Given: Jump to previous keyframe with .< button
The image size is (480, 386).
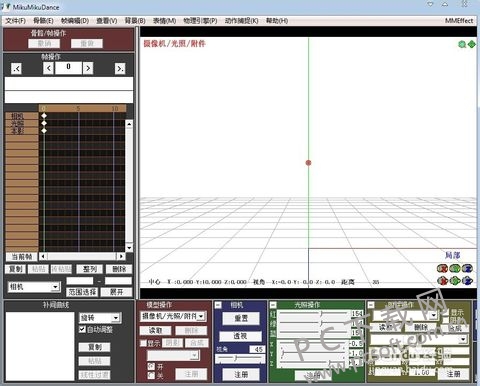Looking at the screenshot, I should [16, 69].
